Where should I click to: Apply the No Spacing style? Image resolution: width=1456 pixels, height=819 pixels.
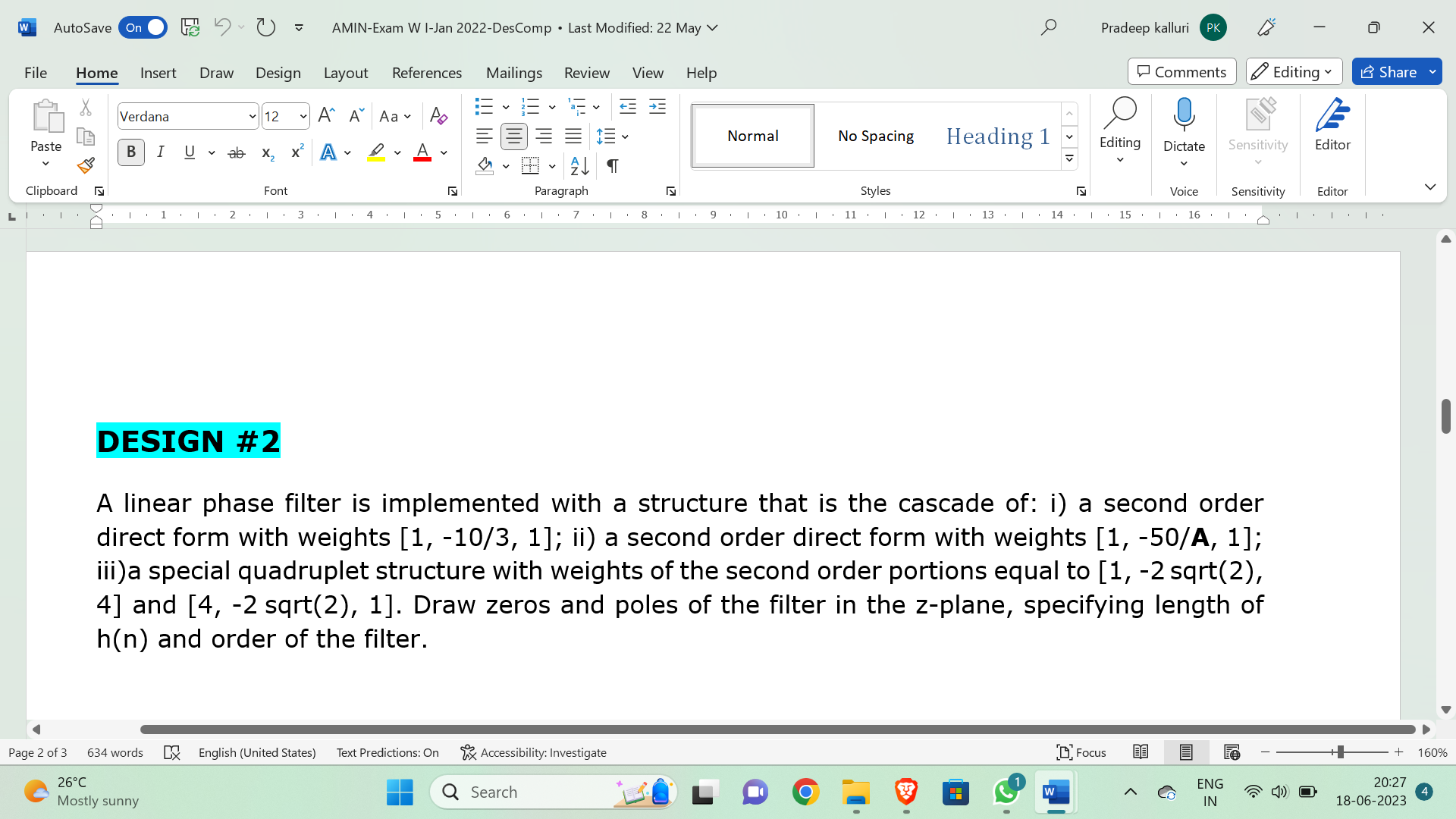[x=876, y=136]
